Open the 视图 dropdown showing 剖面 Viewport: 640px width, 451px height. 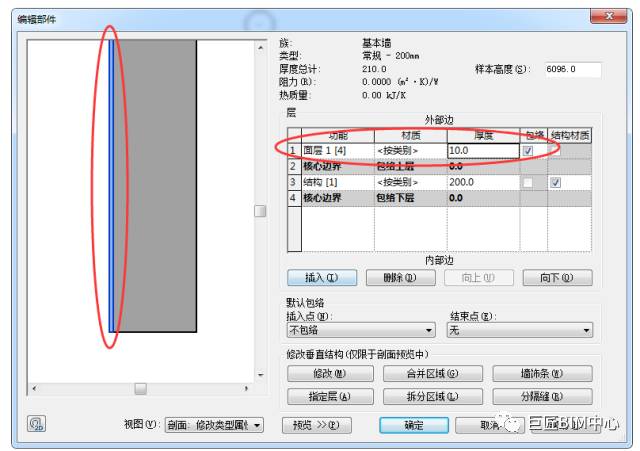(x=214, y=425)
